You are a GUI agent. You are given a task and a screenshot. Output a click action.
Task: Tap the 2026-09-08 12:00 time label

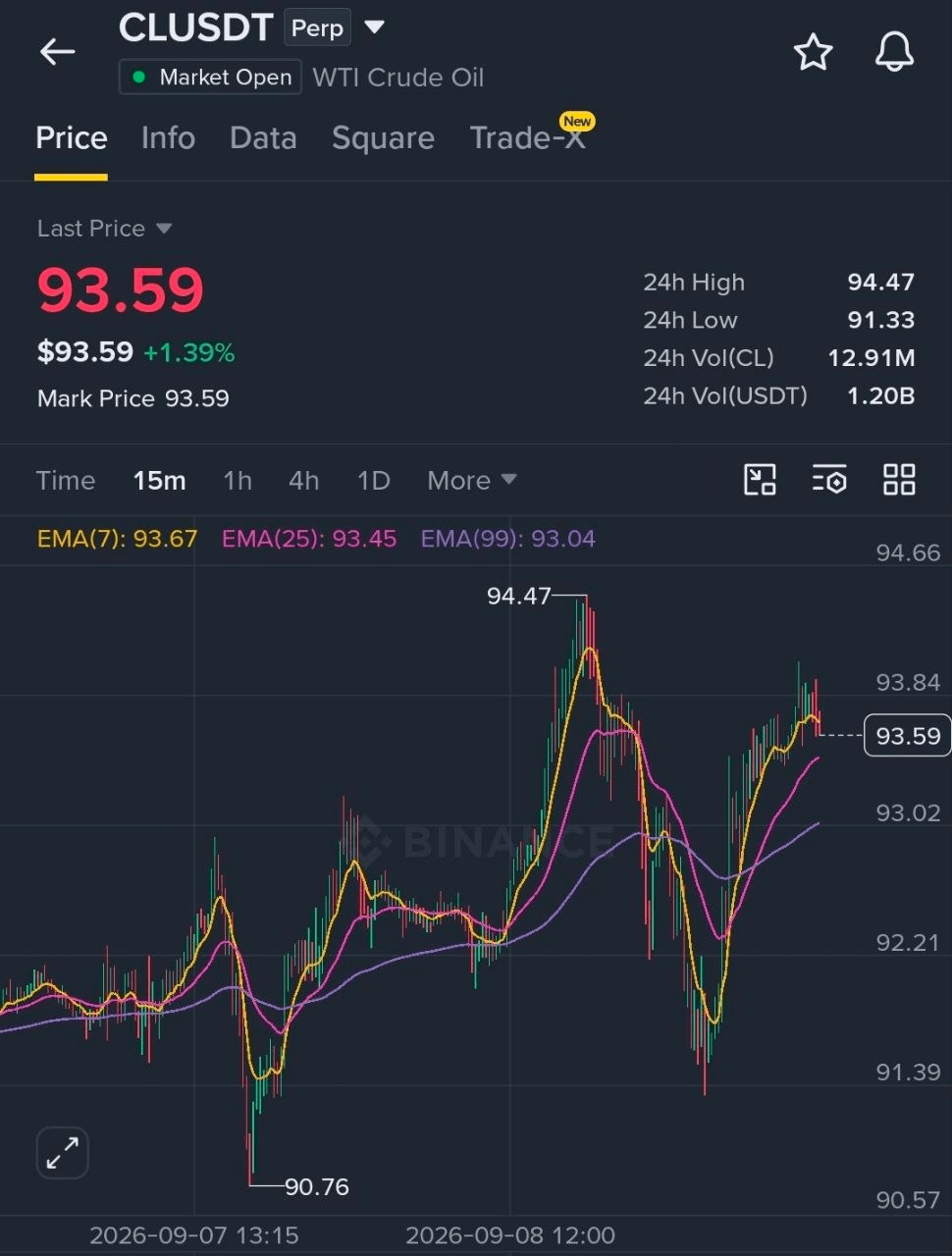(510, 1235)
